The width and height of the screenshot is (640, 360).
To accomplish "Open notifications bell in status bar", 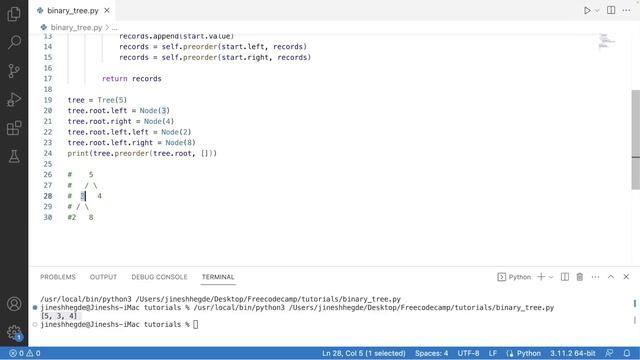I will click(627, 353).
